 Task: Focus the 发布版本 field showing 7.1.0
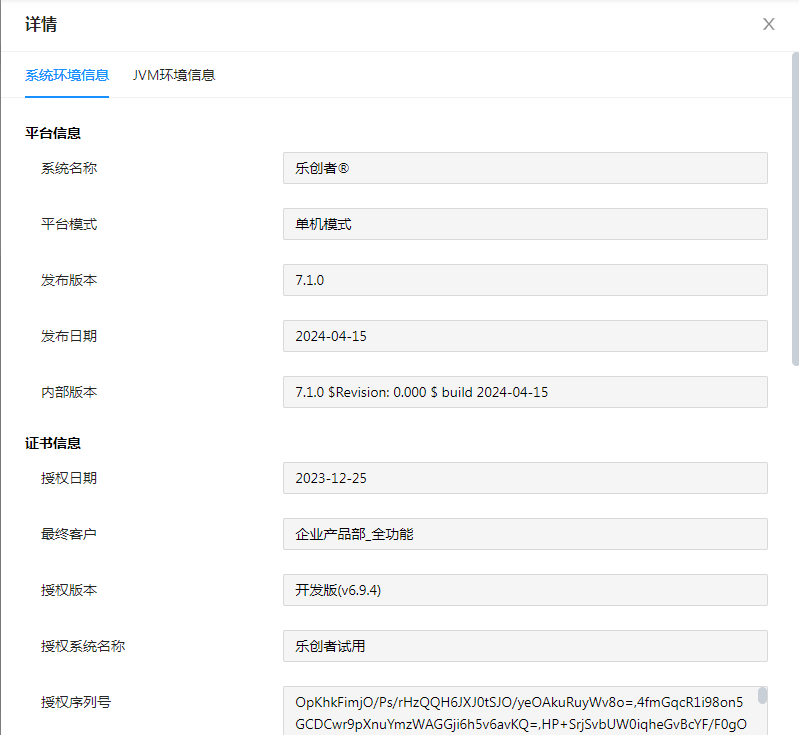(525, 280)
